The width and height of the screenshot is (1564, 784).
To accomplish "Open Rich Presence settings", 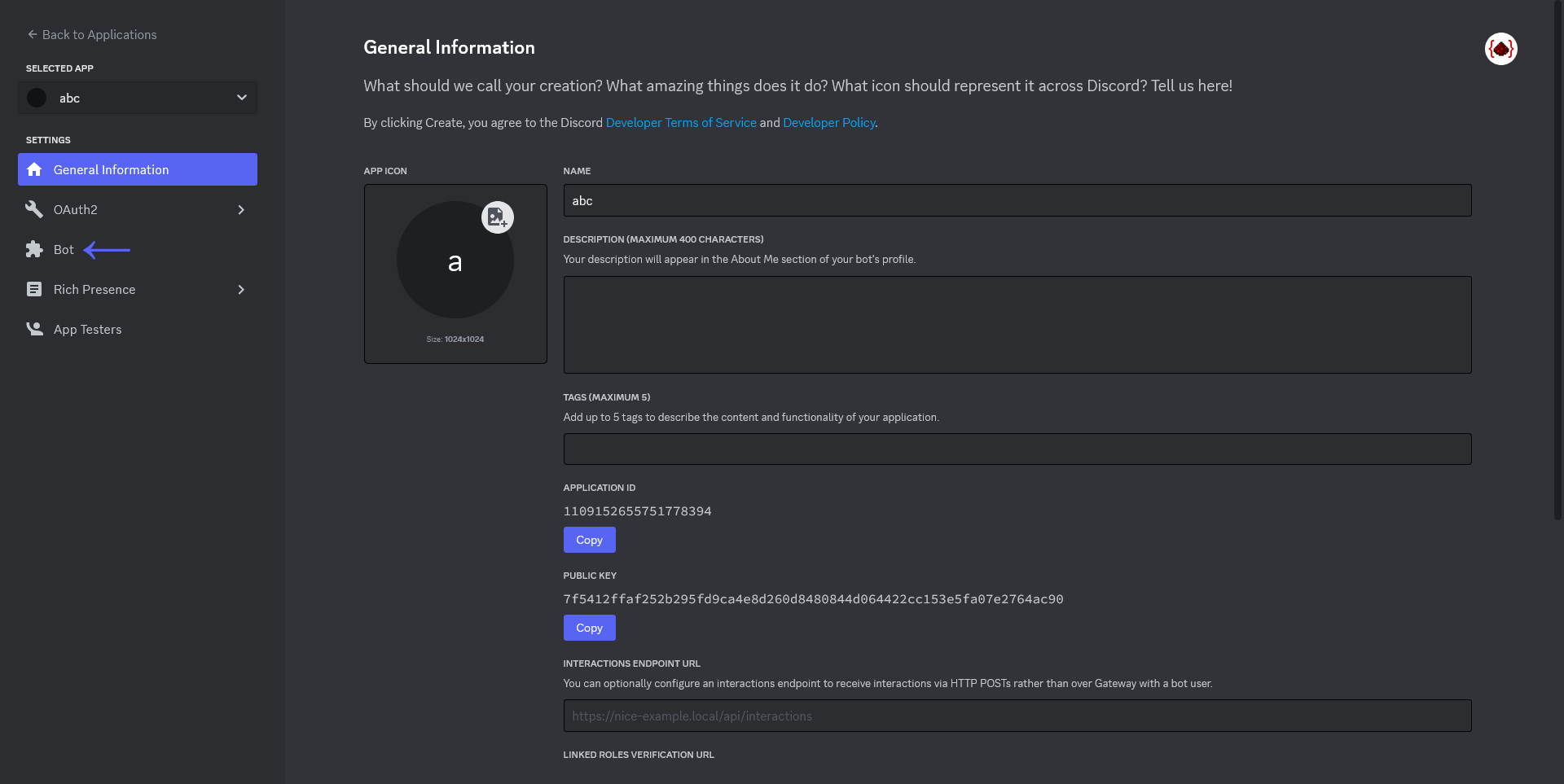I will point(138,289).
